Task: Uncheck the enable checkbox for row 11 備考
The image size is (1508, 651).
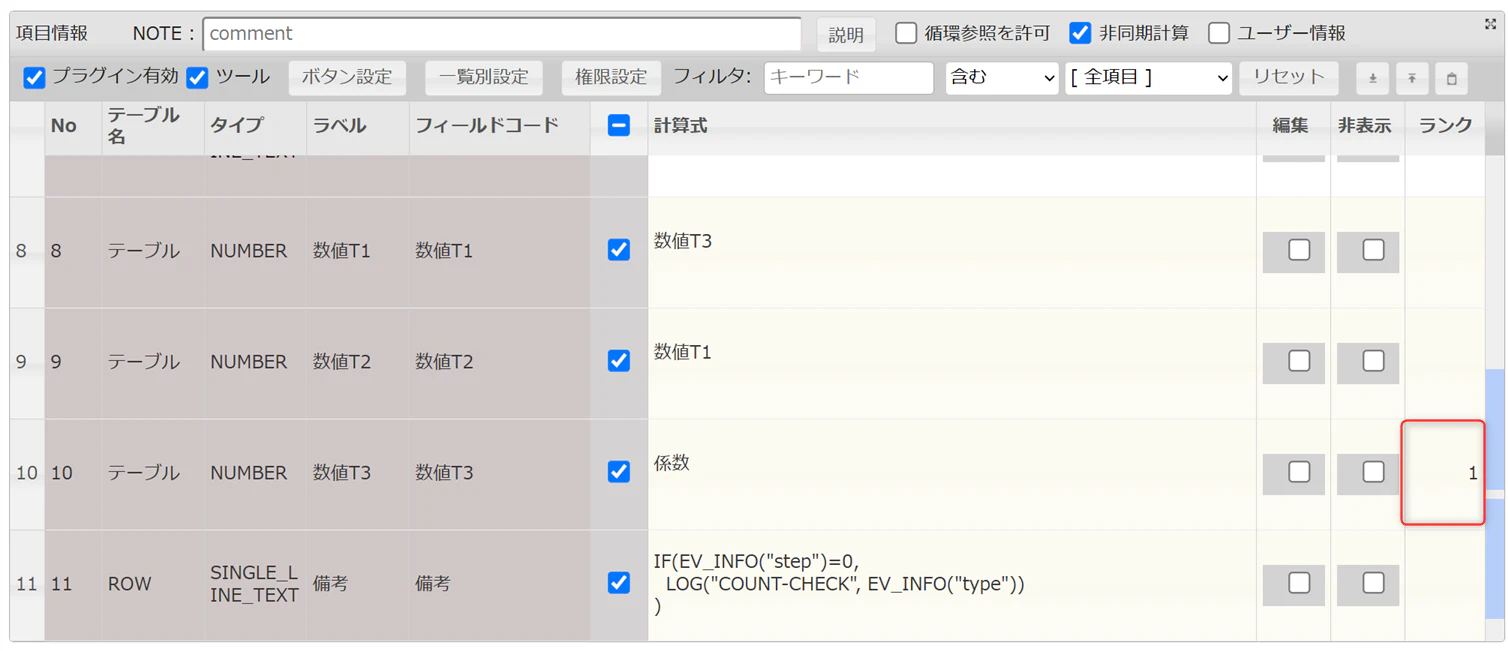Action: click(x=619, y=583)
